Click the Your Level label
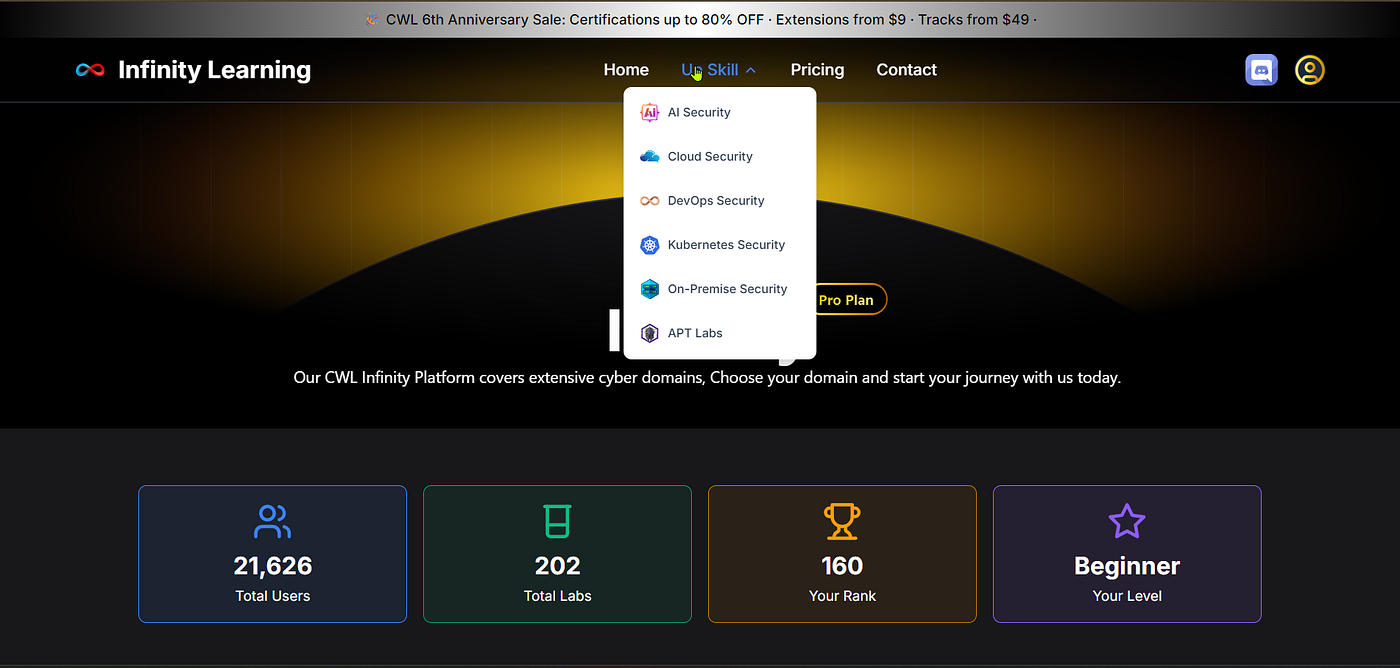The height and width of the screenshot is (668, 1400). [1127, 596]
